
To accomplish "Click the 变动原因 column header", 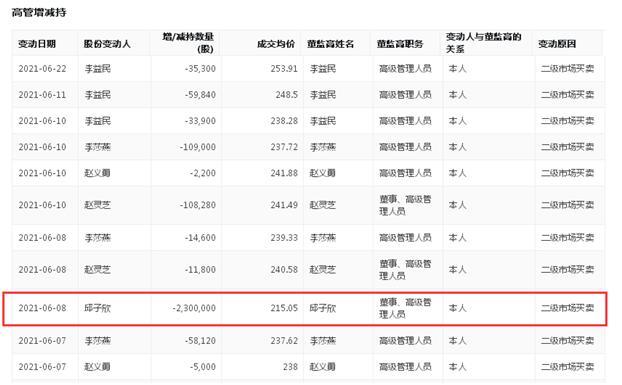I will click(x=557, y=44).
